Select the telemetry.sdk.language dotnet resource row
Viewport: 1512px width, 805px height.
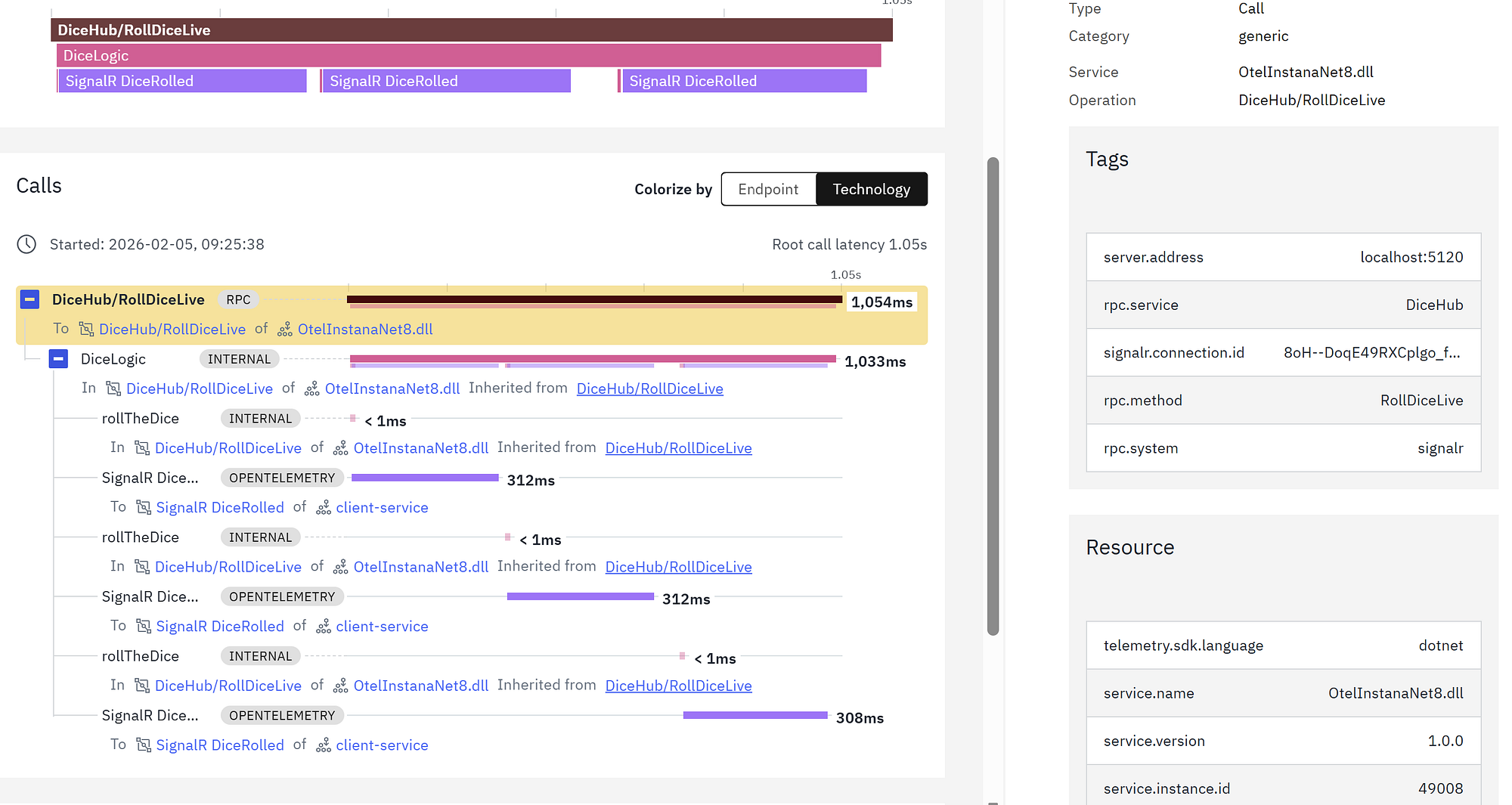tap(1283, 646)
